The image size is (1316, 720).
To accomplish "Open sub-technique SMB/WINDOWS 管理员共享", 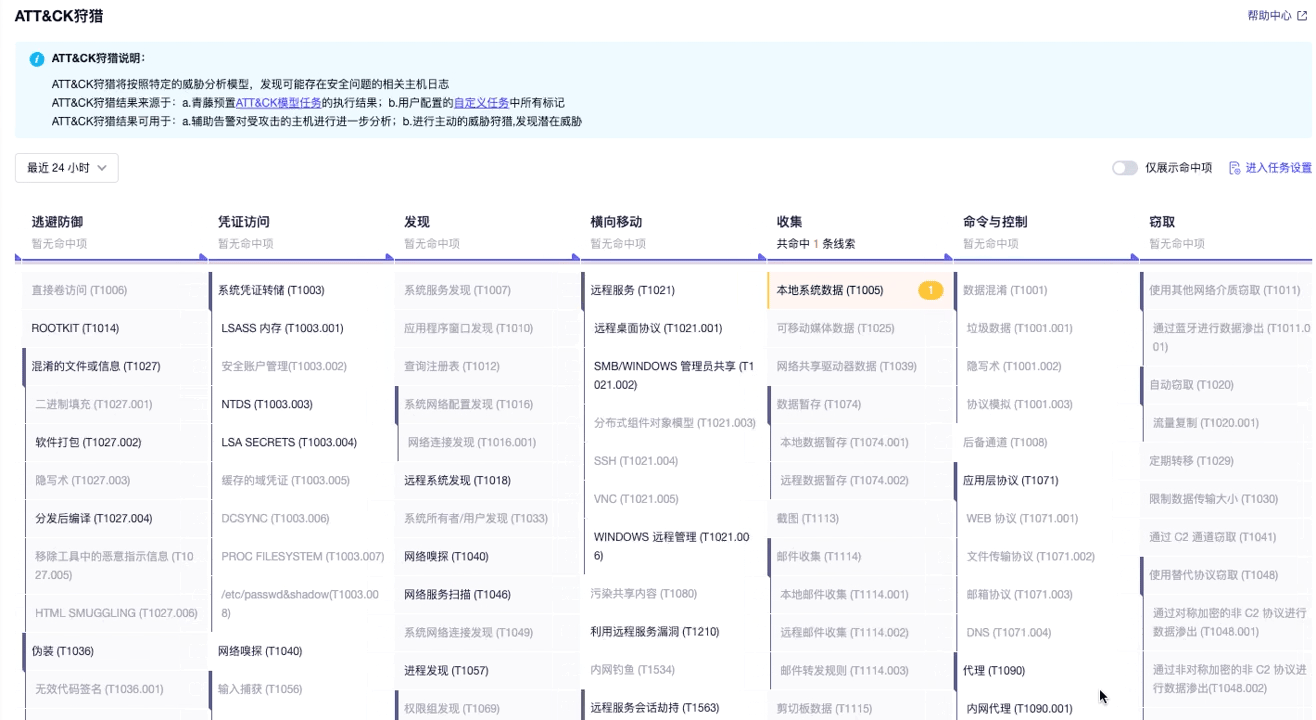I will [x=674, y=376].
